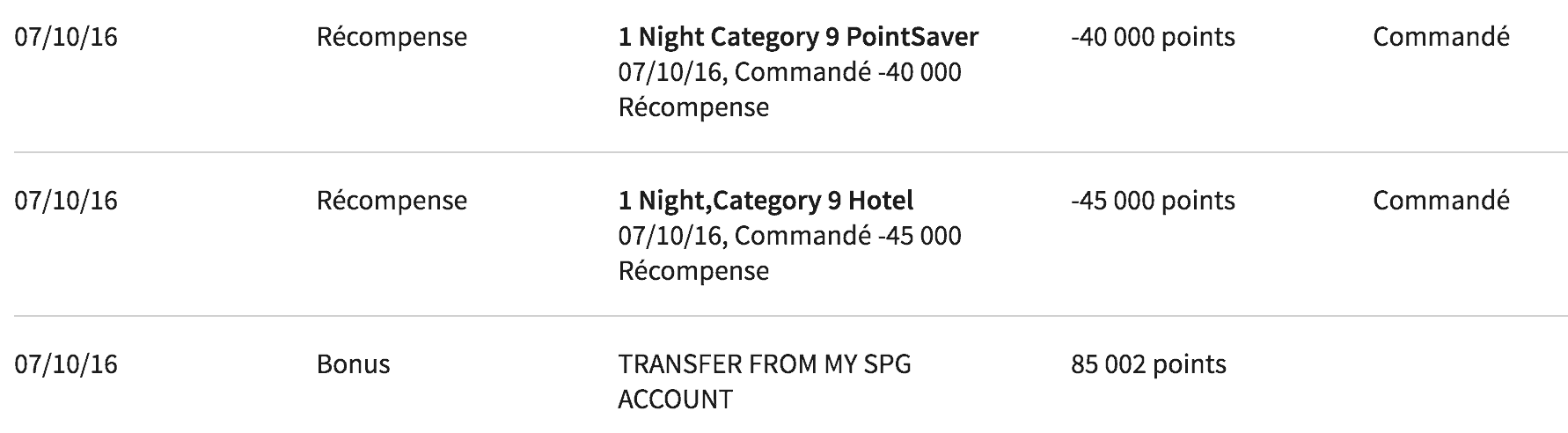This screenshot has height=433, width=1568.
Task: Click '1 Night Category 9 PointSaver' title
Action: [798, 37]
